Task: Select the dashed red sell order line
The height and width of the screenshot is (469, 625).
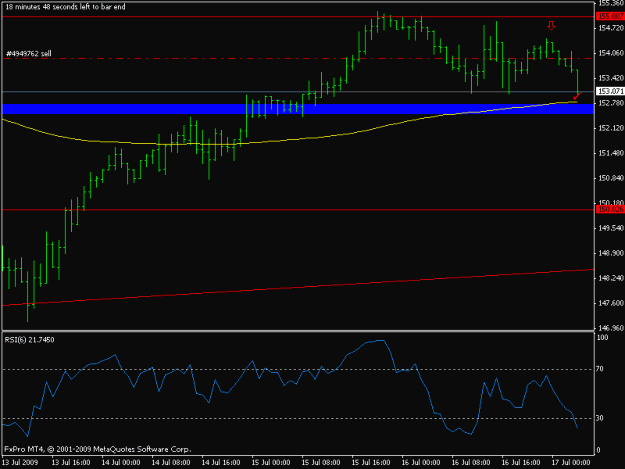Action: click(x=298, y=59)
